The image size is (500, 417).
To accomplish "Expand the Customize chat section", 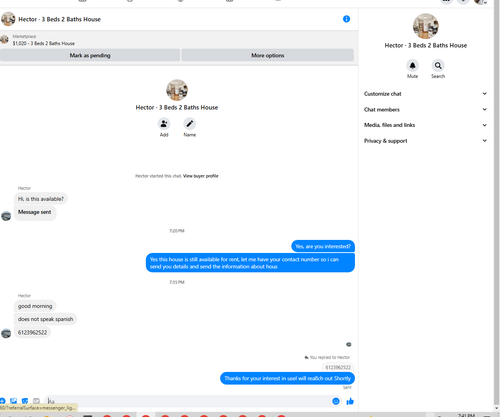I will [x=426, y=94].
